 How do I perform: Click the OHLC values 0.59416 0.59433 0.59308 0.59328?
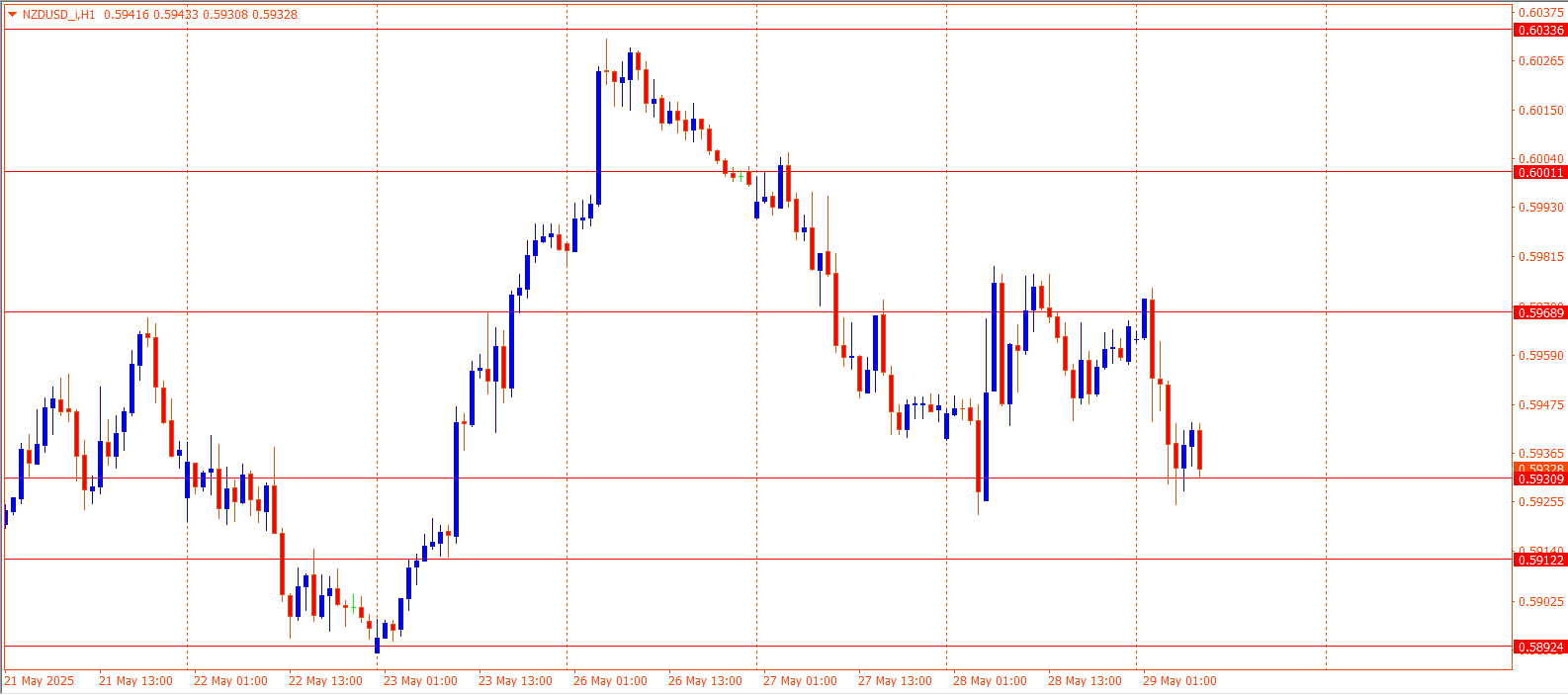click(x=201, y=15)
